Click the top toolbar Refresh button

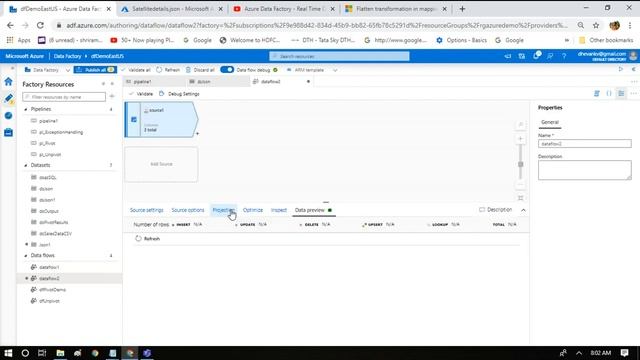pos(168,70)
